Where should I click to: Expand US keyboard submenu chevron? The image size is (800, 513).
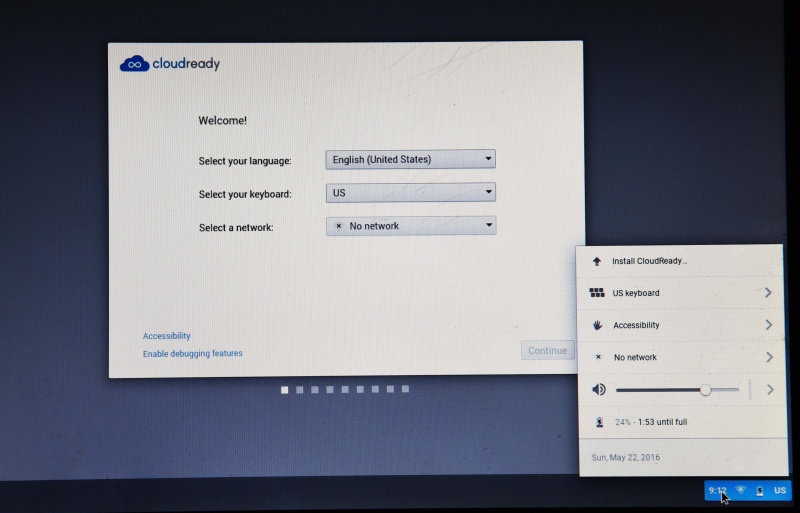pyautogui.click(x=768, y=293)
